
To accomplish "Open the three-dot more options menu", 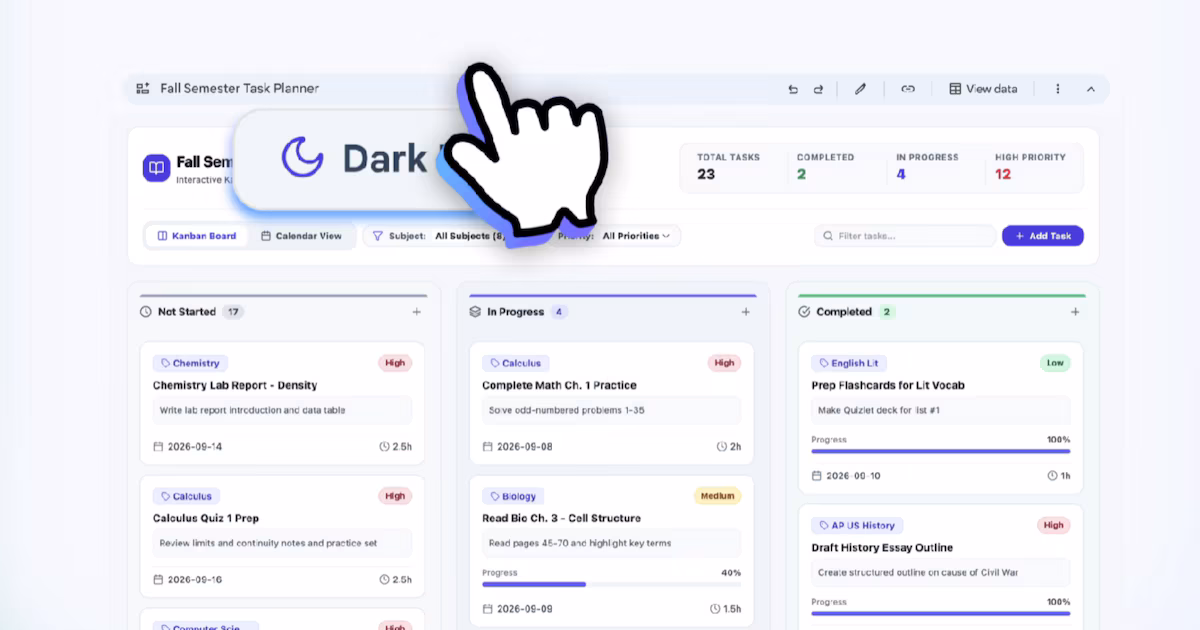I will click(x=1058, y=89).
